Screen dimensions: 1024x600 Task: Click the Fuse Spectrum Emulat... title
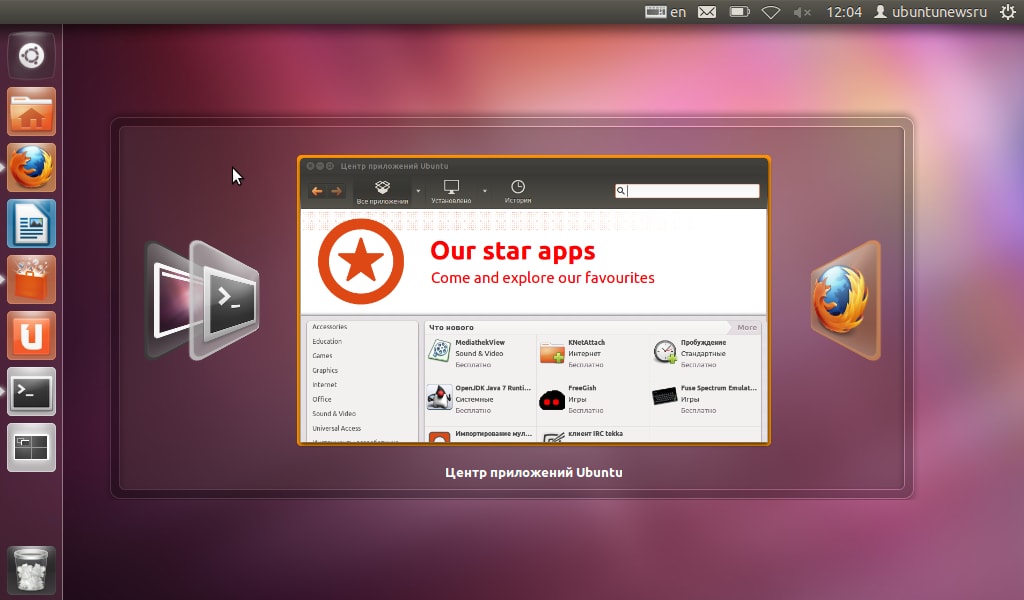click(x=718, y=388)
